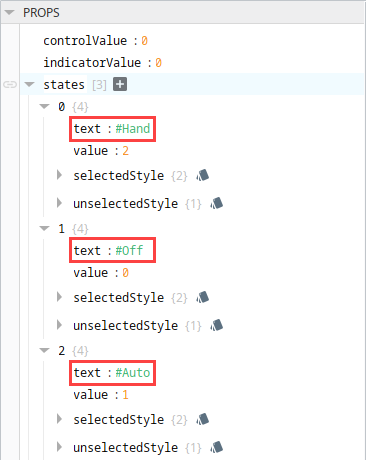Expand unselectedStyle under state 2
Image resolution: width=366 pixels, height=460 pixels.
coord(59,447)
